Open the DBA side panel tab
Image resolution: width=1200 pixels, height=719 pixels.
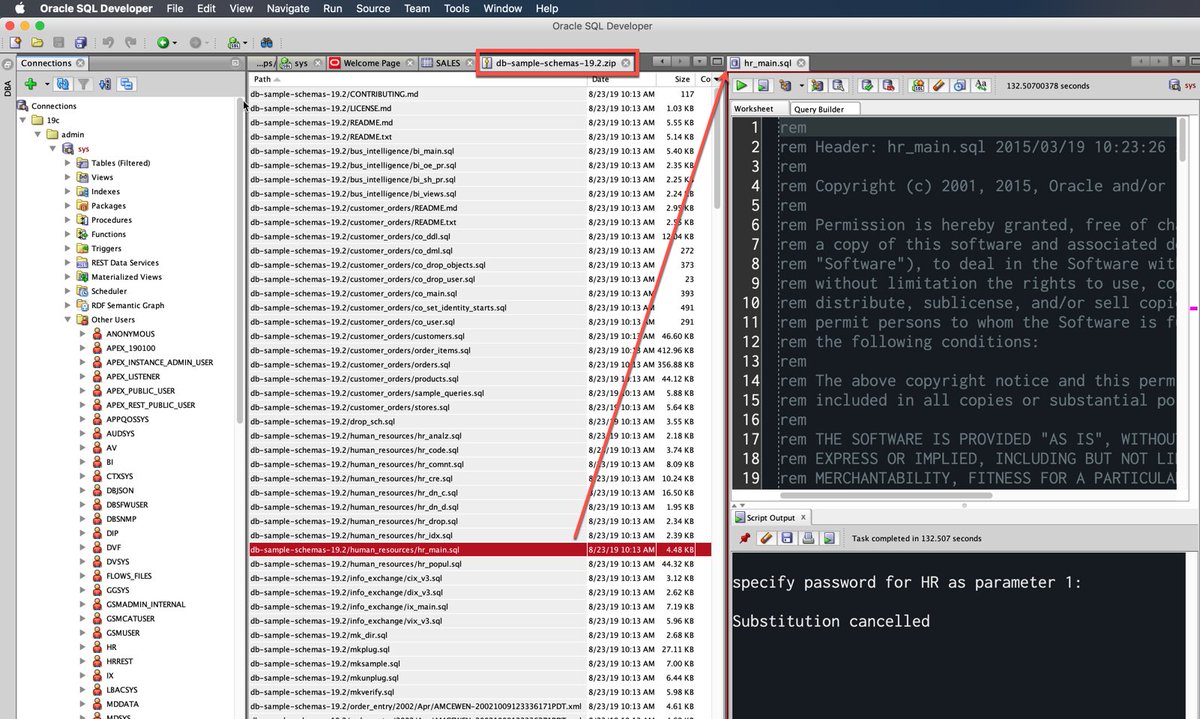point(8,88)
